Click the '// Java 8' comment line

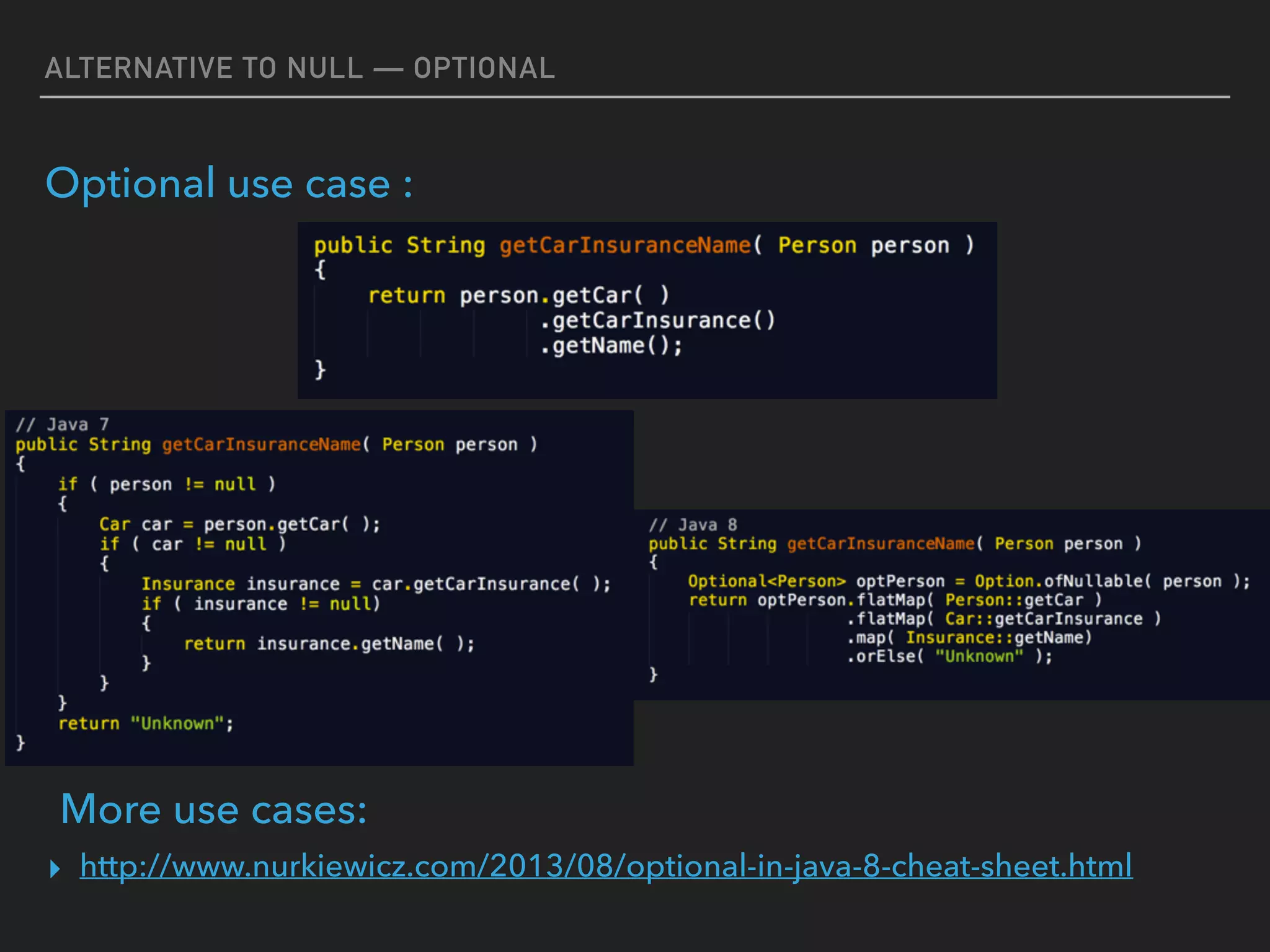tap(693, 525)
